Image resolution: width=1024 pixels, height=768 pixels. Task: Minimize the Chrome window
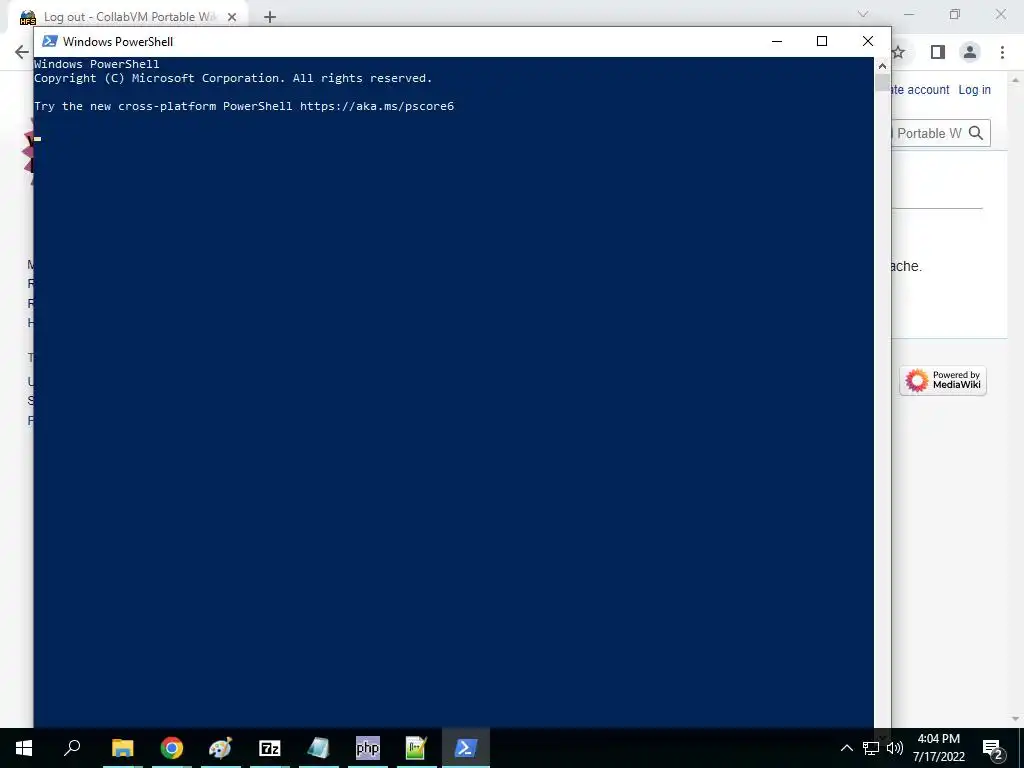pyautogui.click(x=909, y=14)
